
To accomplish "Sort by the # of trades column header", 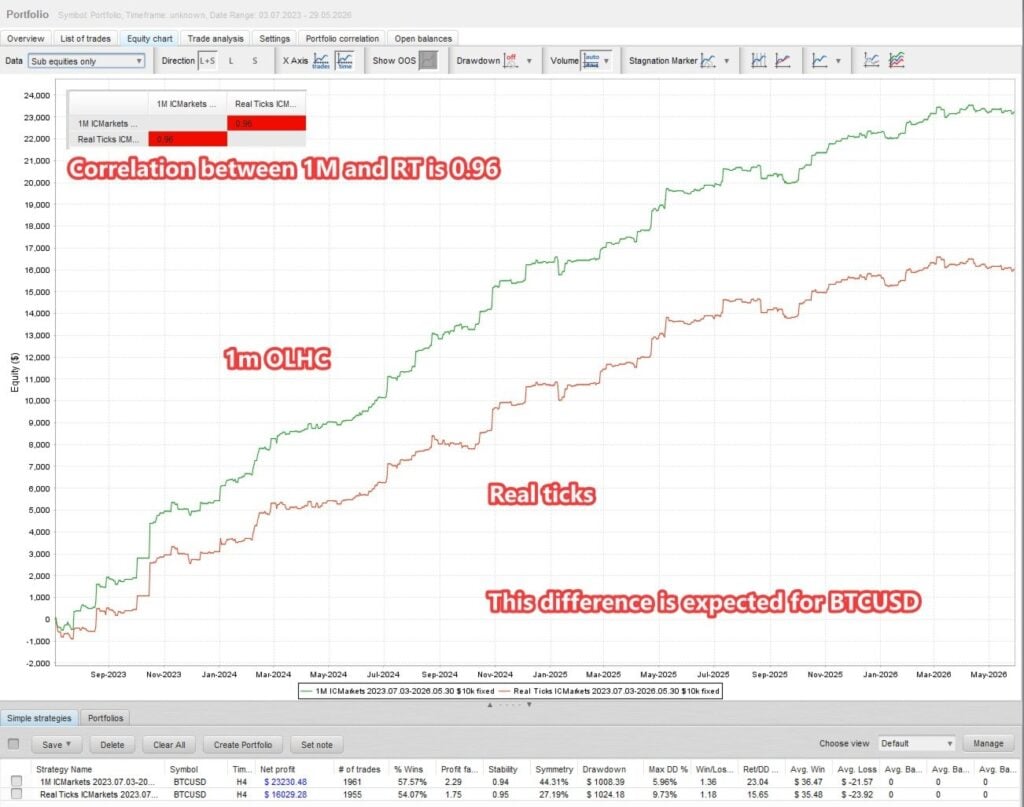I will click(359, 769).
